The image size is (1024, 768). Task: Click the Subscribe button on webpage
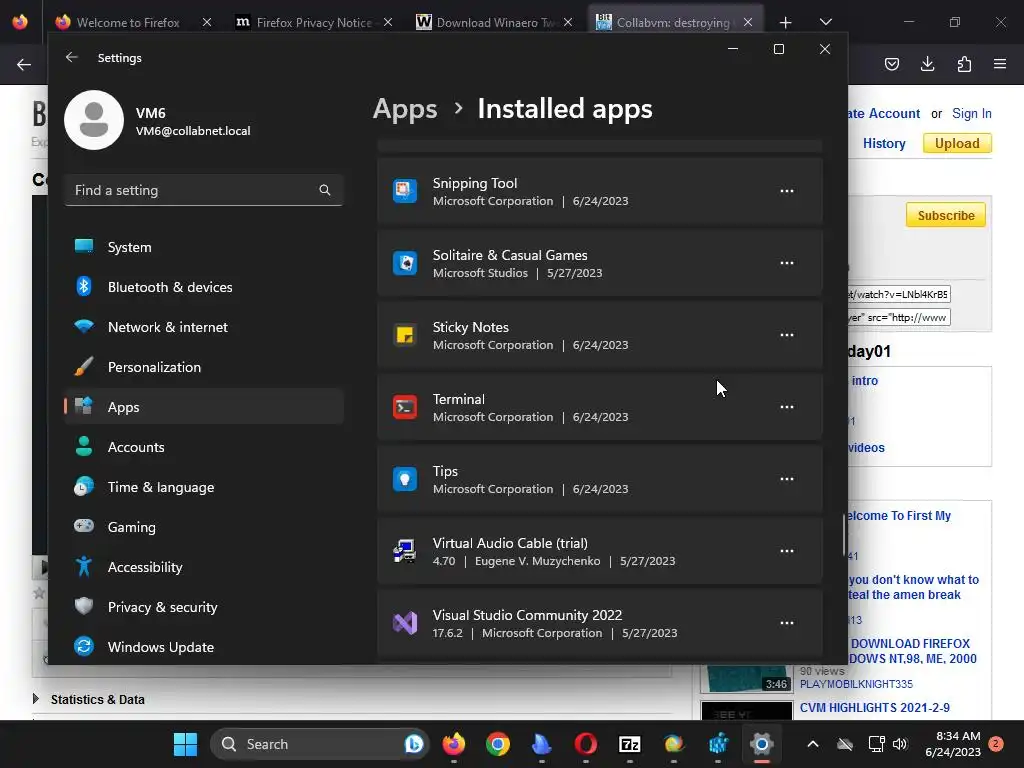pos(946,216)
